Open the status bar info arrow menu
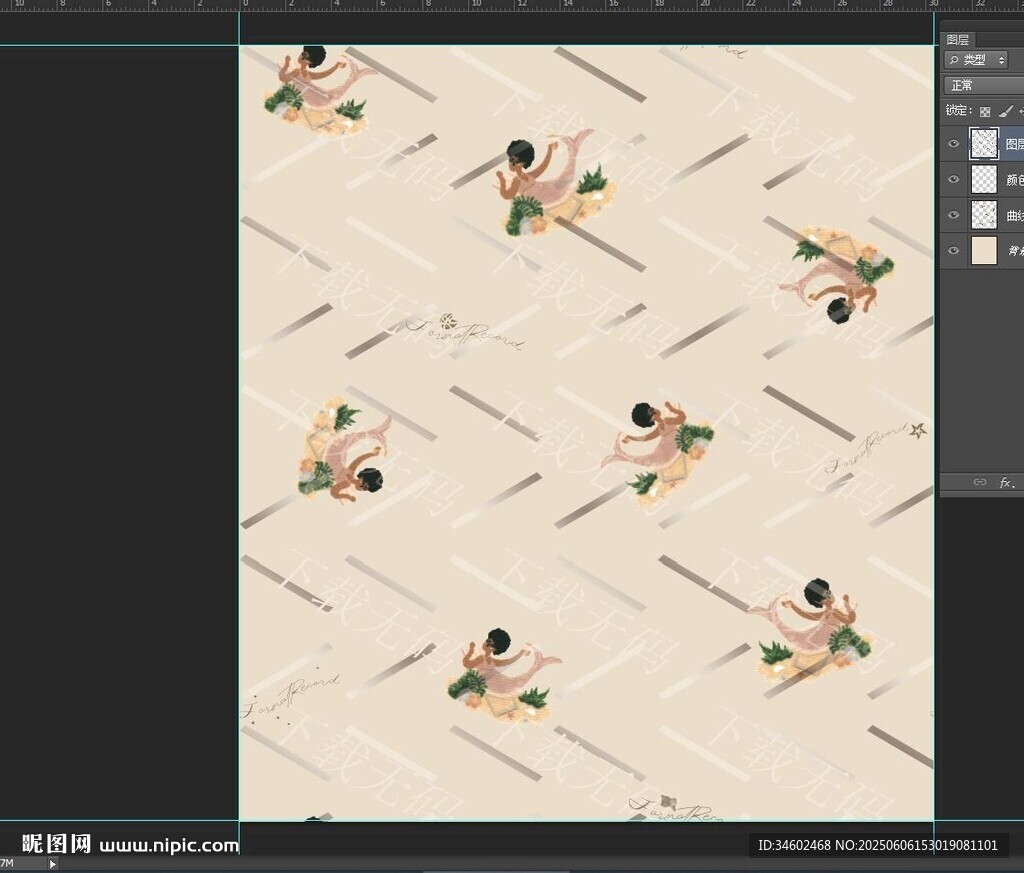The image size is (1024, 873). pyautogui.click(x=53, y=864)
